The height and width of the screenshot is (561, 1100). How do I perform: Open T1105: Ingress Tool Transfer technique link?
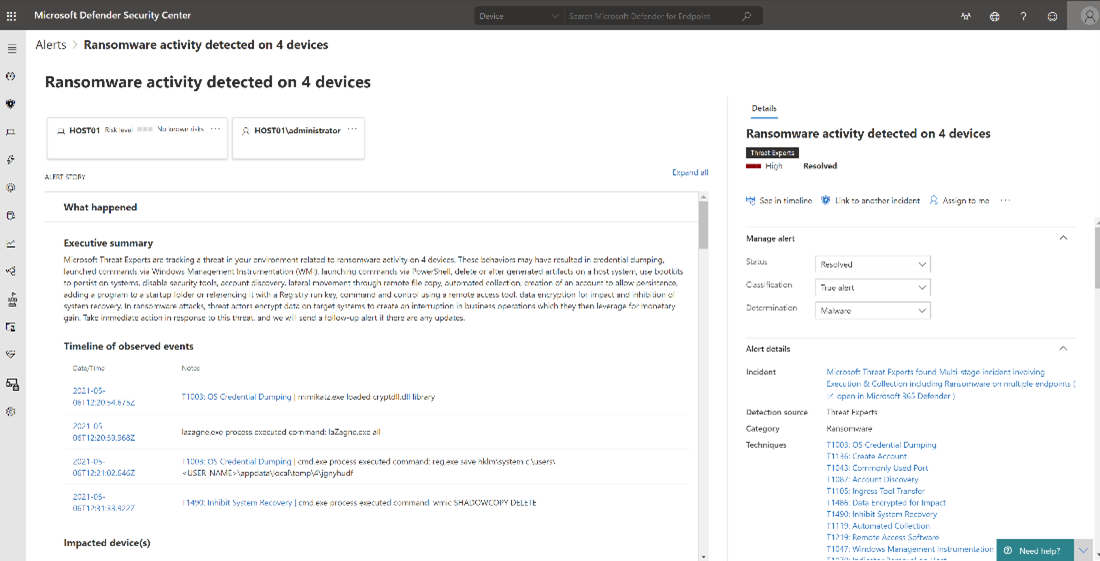(876, 491)
